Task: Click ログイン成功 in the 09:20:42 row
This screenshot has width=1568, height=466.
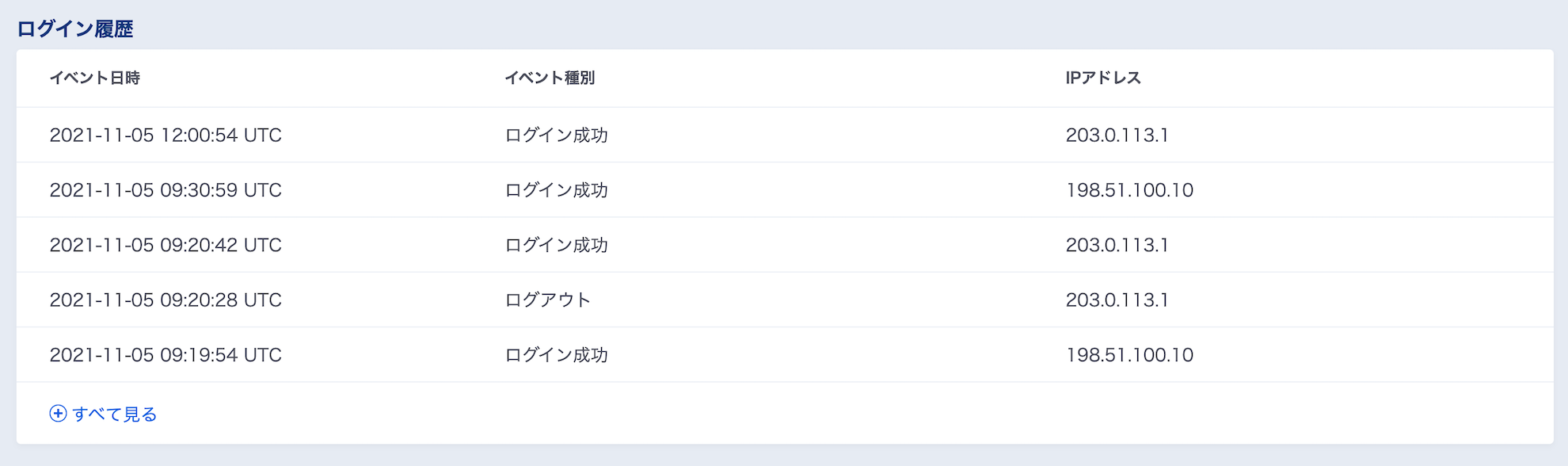Action: [556, 245]
